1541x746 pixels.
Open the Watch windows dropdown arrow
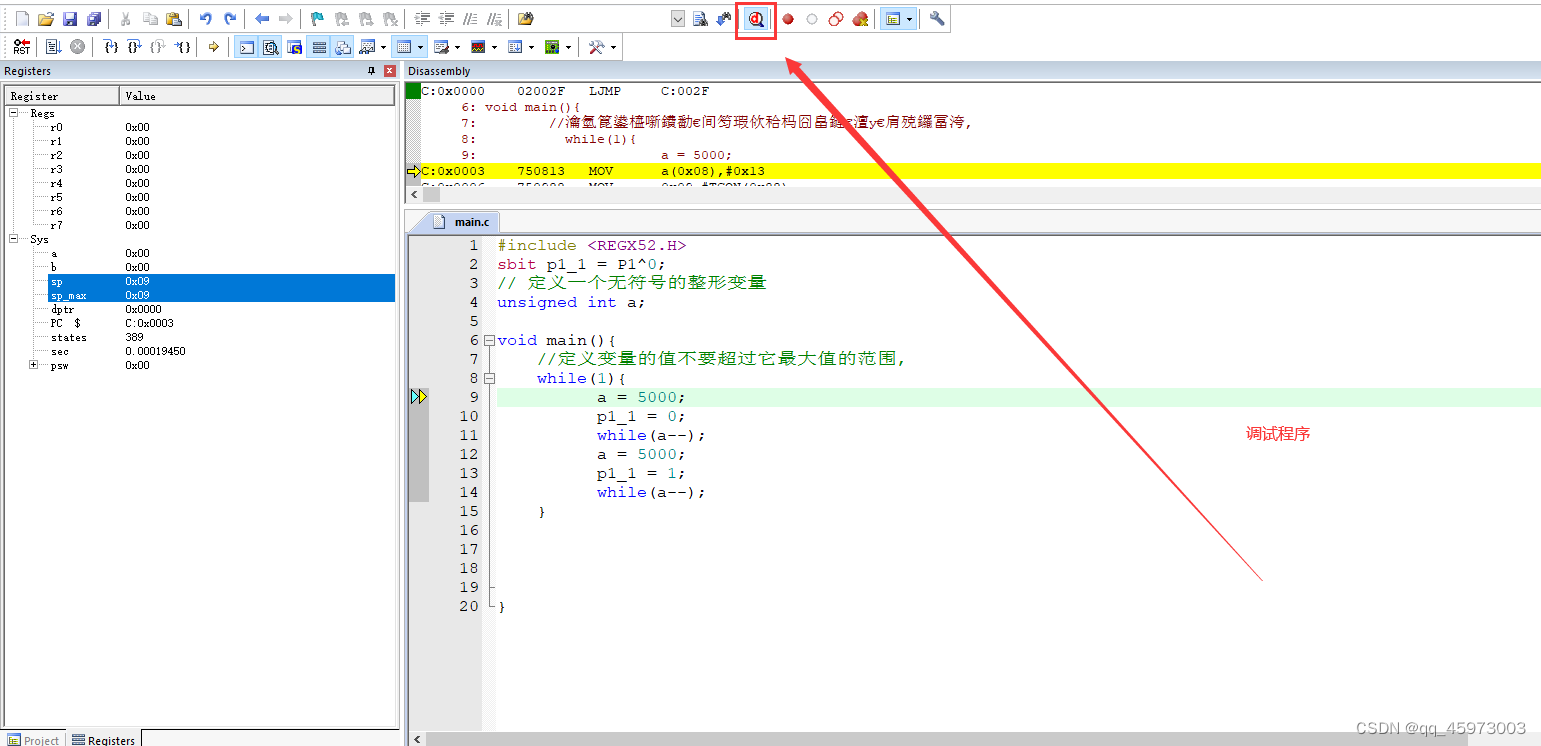point(383,47)
